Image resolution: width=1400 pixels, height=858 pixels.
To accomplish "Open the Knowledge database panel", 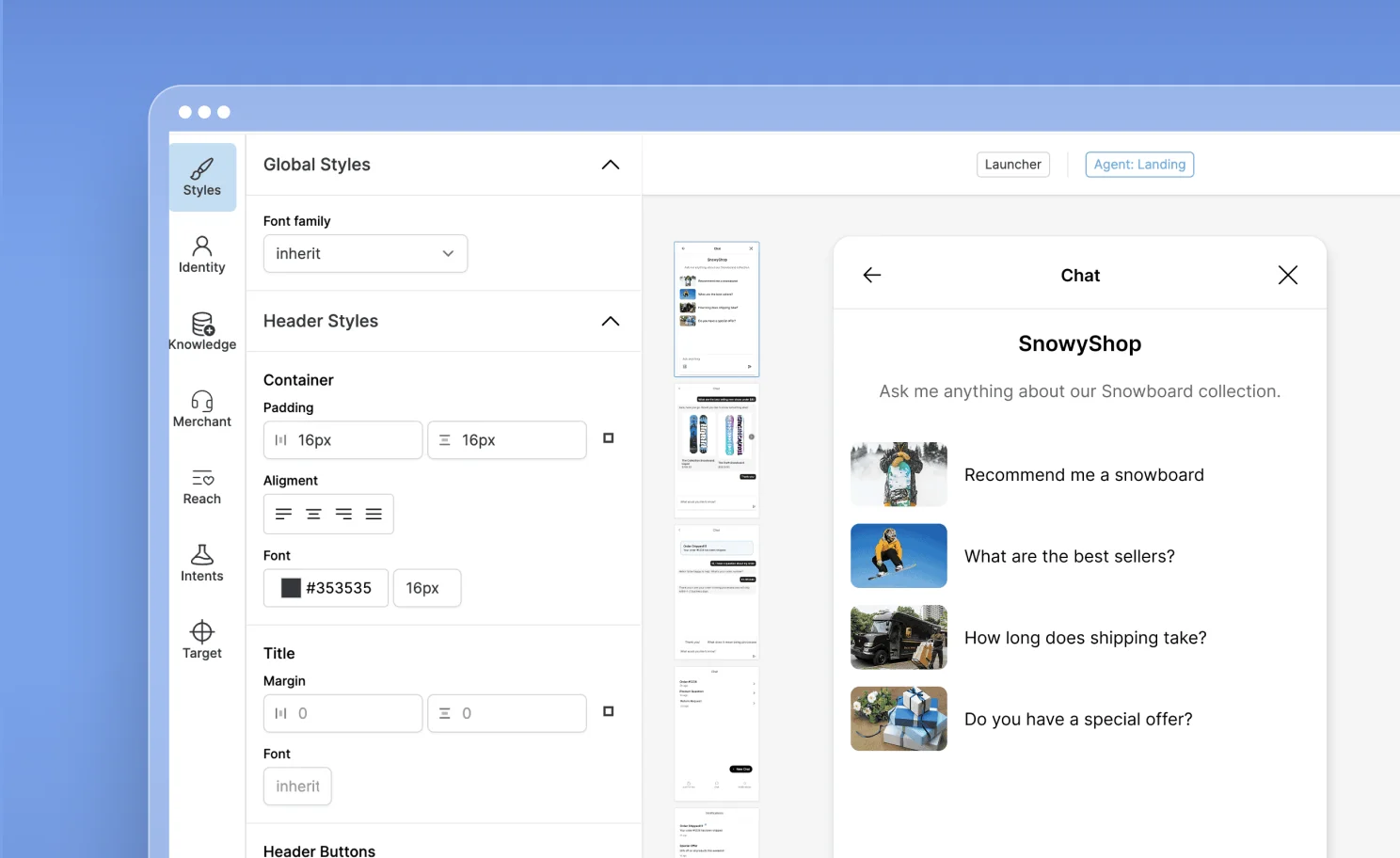I will [x=201, y=332].
